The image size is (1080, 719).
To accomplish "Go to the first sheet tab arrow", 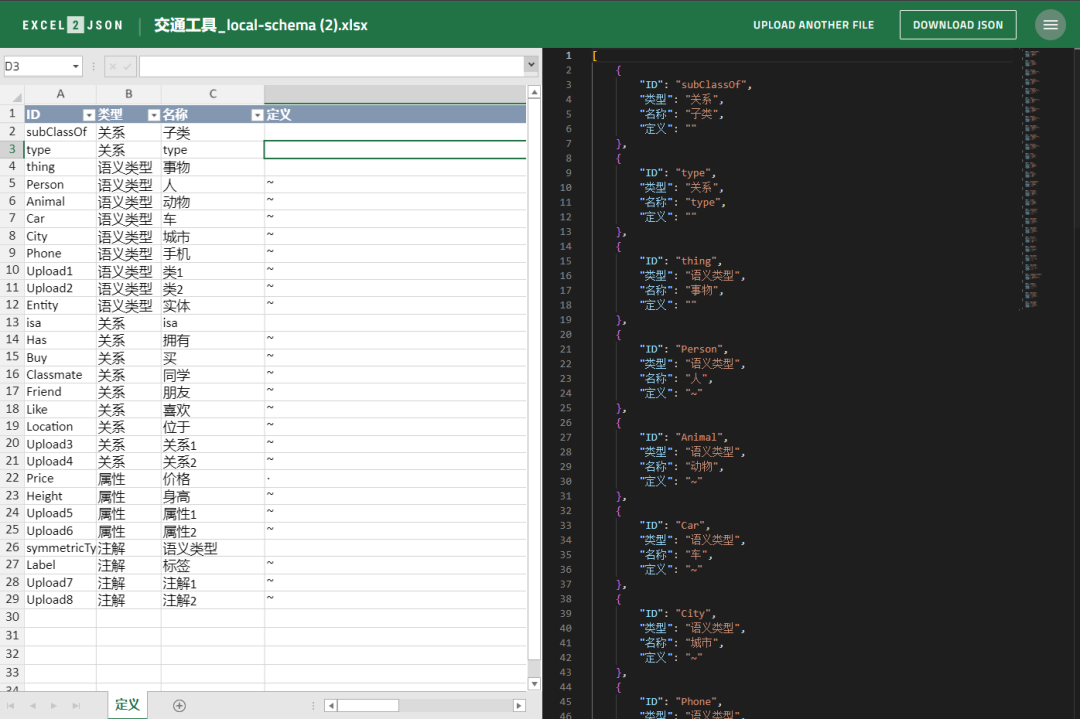I will (x=12, y=705).
